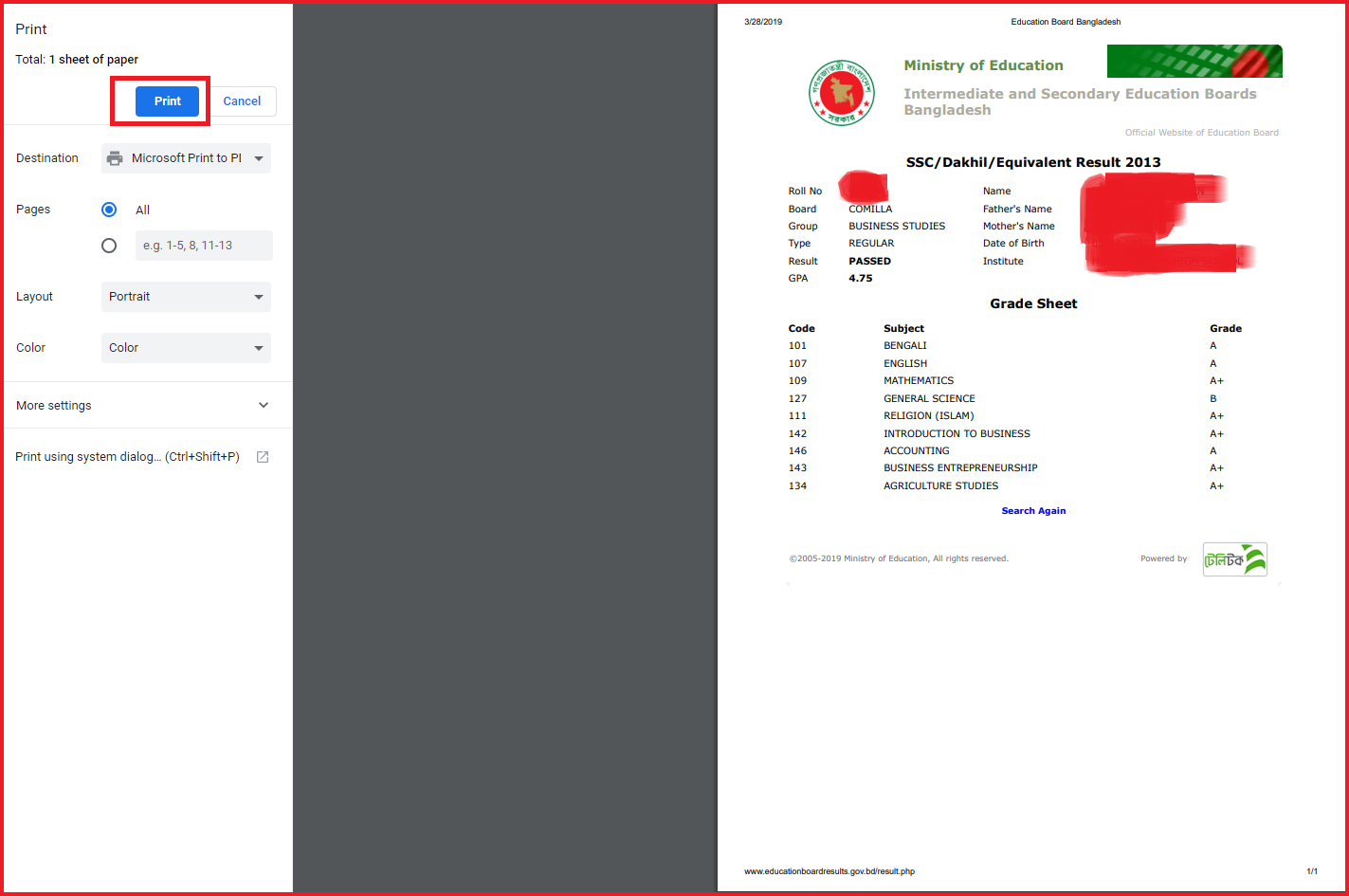Open the Layout dropdown showing Portrait
The image size is (1349, 896).
coord(186,296)
